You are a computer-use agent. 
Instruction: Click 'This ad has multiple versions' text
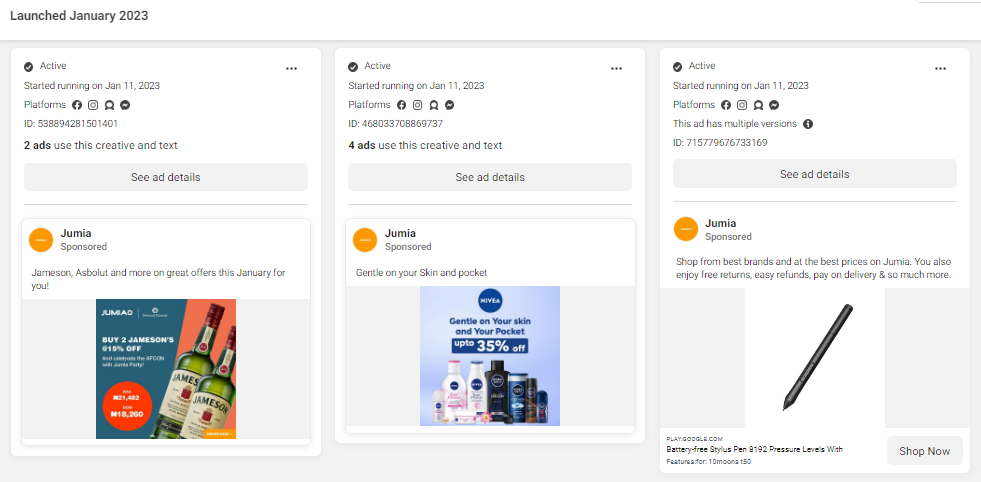(x=735, y=124)
